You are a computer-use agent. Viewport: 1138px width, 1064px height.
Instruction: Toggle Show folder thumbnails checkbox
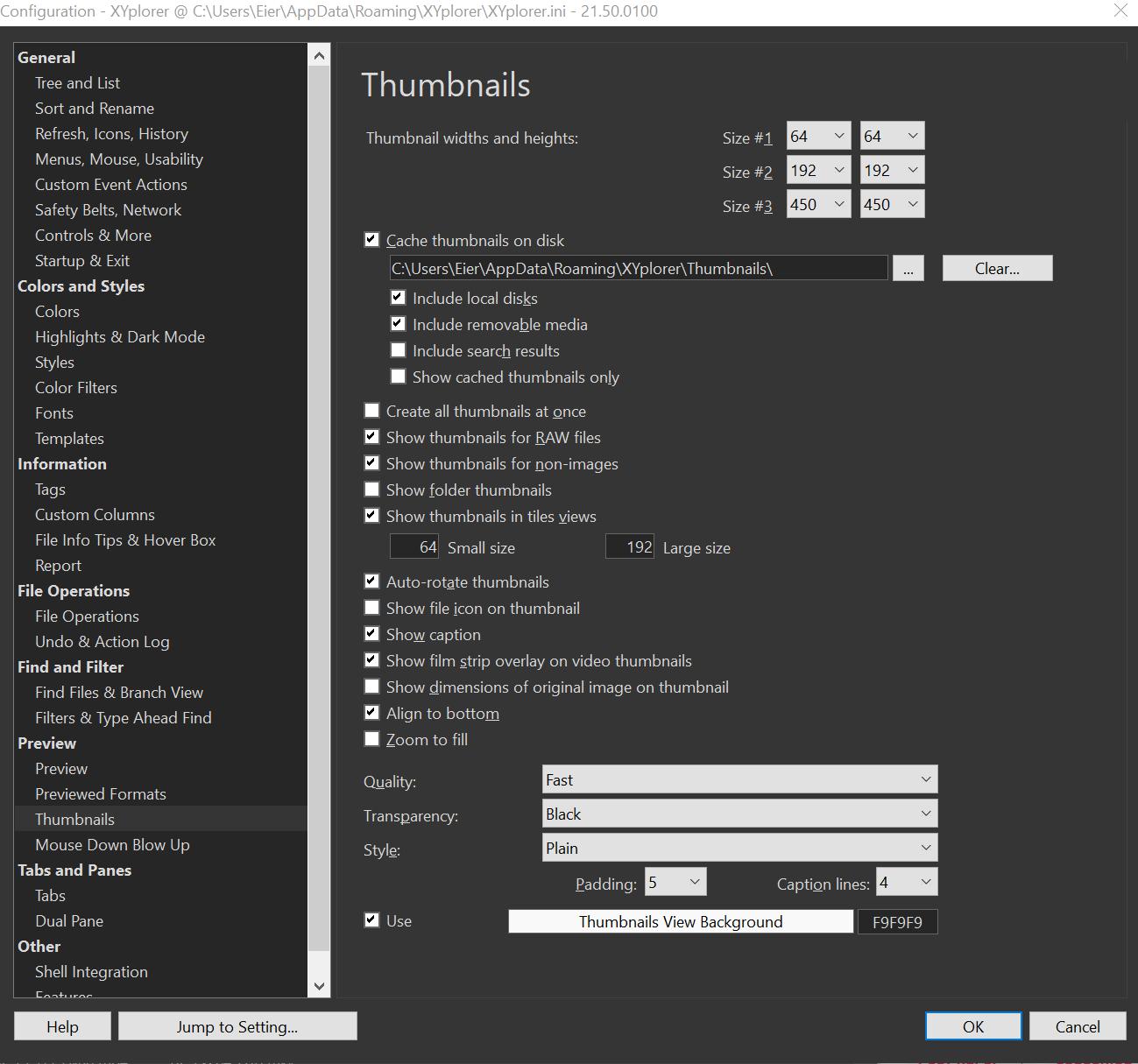pyautogui.click(x=372, y=490)
